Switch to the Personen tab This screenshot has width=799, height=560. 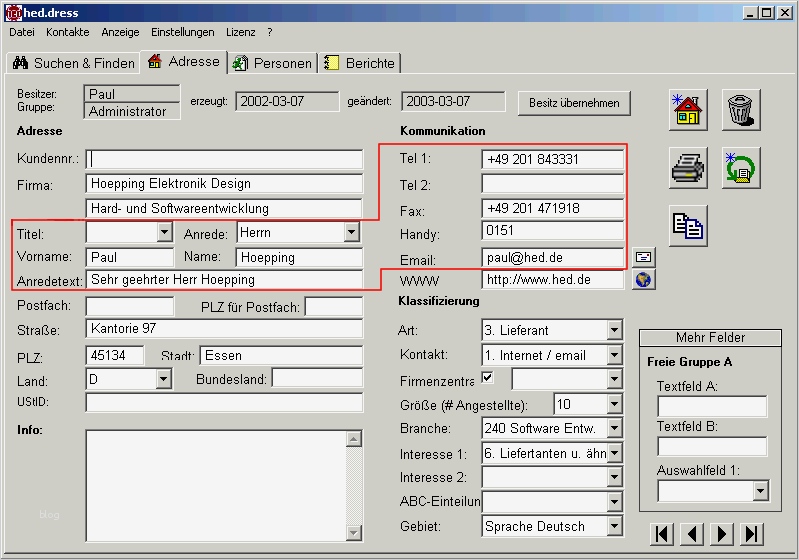(272, 63)
